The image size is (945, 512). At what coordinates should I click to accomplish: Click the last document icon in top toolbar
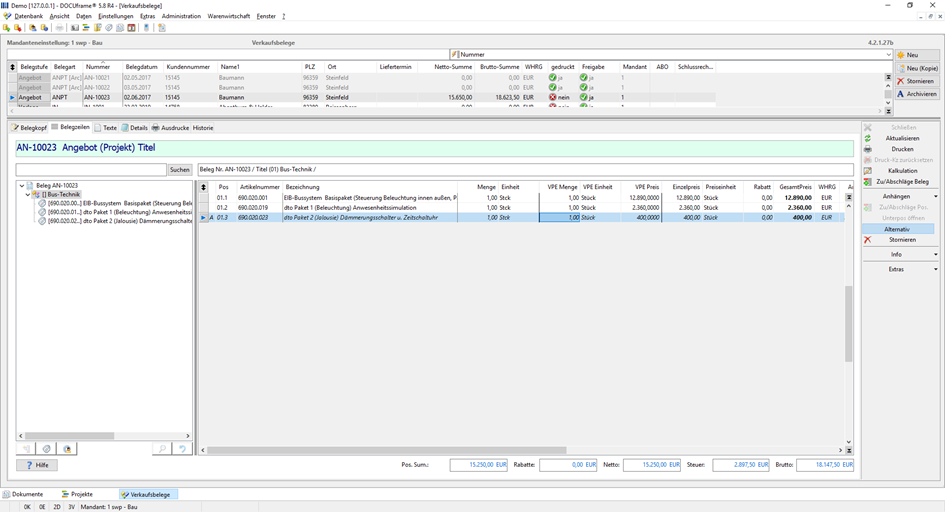[162, 28]
